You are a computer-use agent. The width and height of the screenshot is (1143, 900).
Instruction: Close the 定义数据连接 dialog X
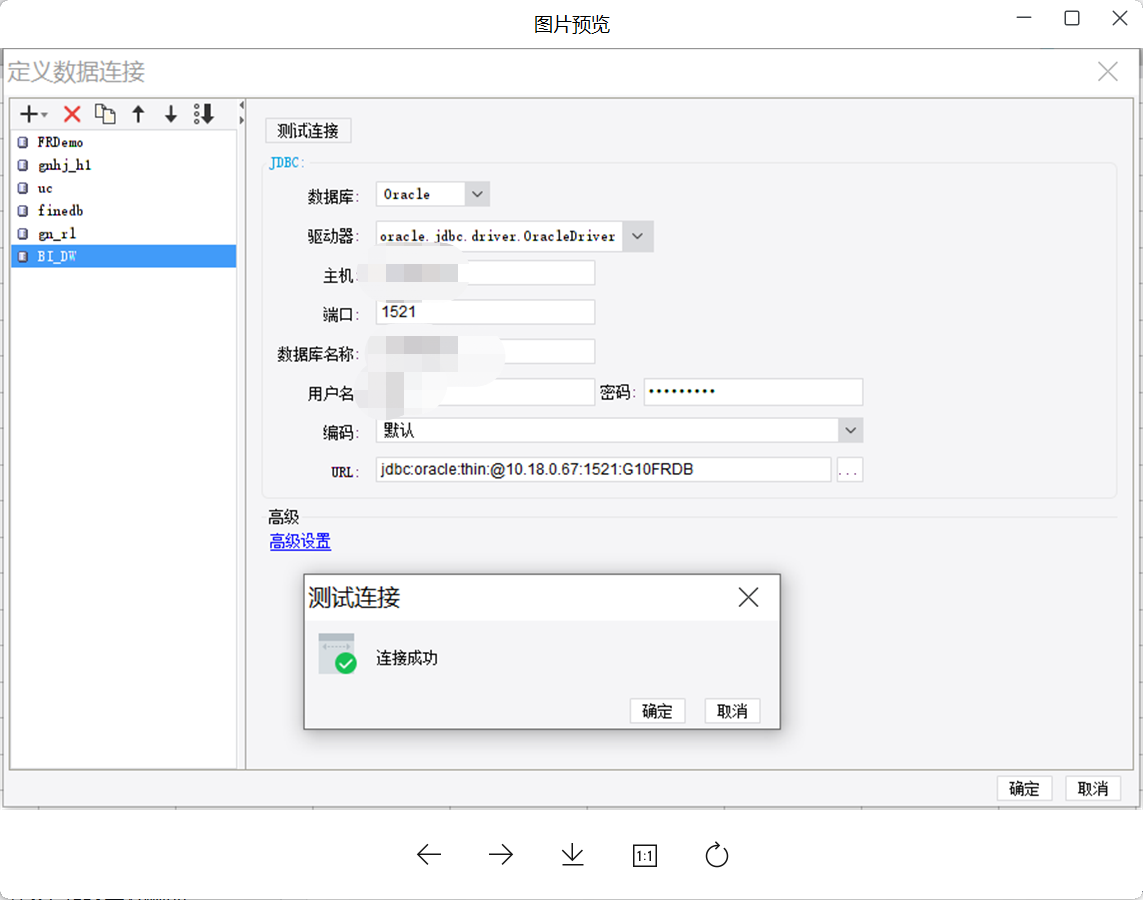pos(1108,71)
